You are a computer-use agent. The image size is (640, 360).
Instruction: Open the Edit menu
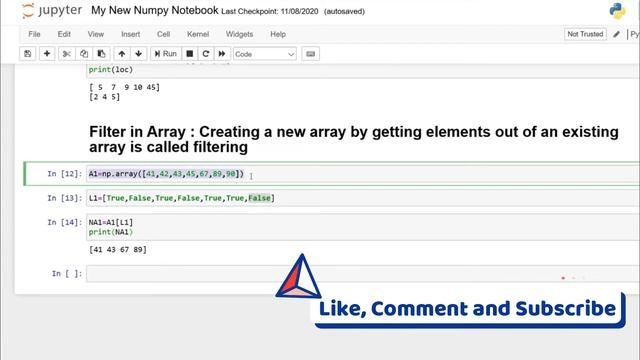[x=64, y=34]
